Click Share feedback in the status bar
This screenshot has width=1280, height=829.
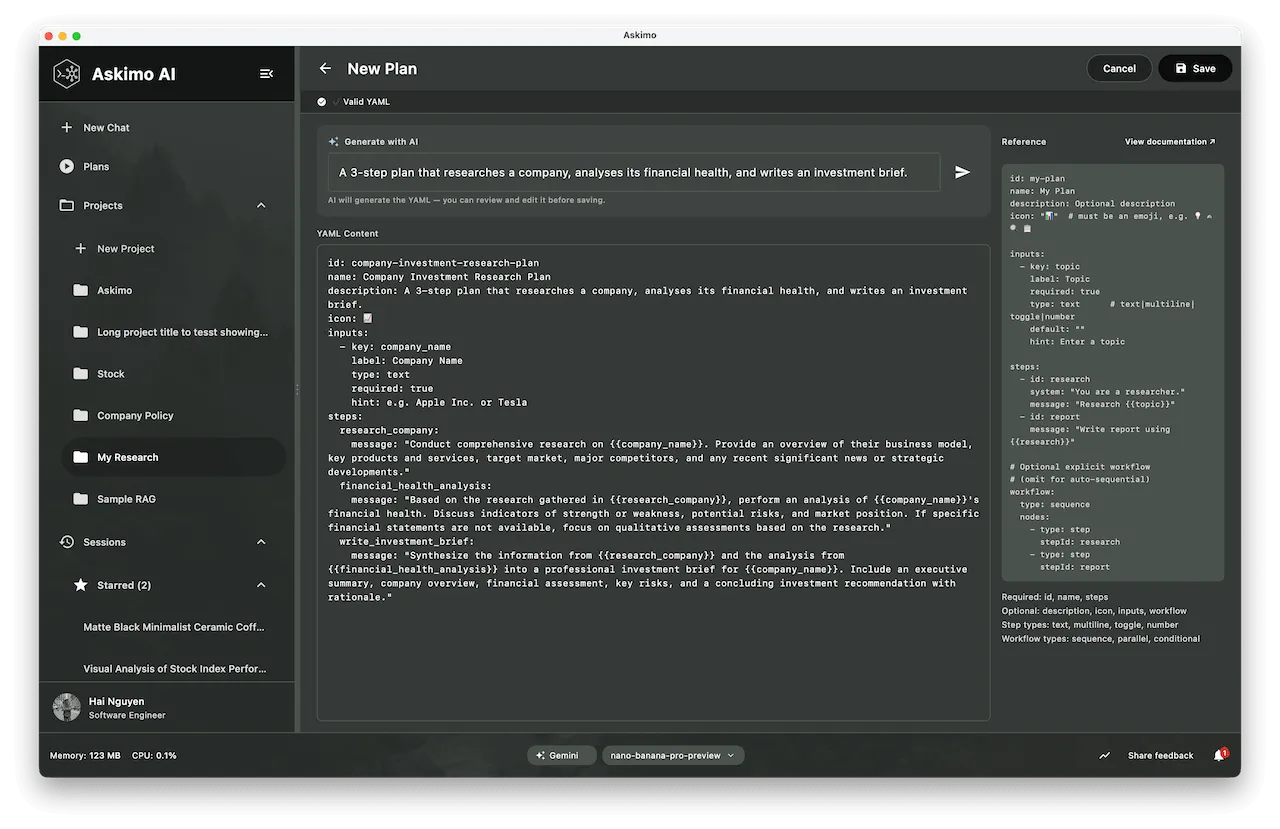click(1160, 756)
